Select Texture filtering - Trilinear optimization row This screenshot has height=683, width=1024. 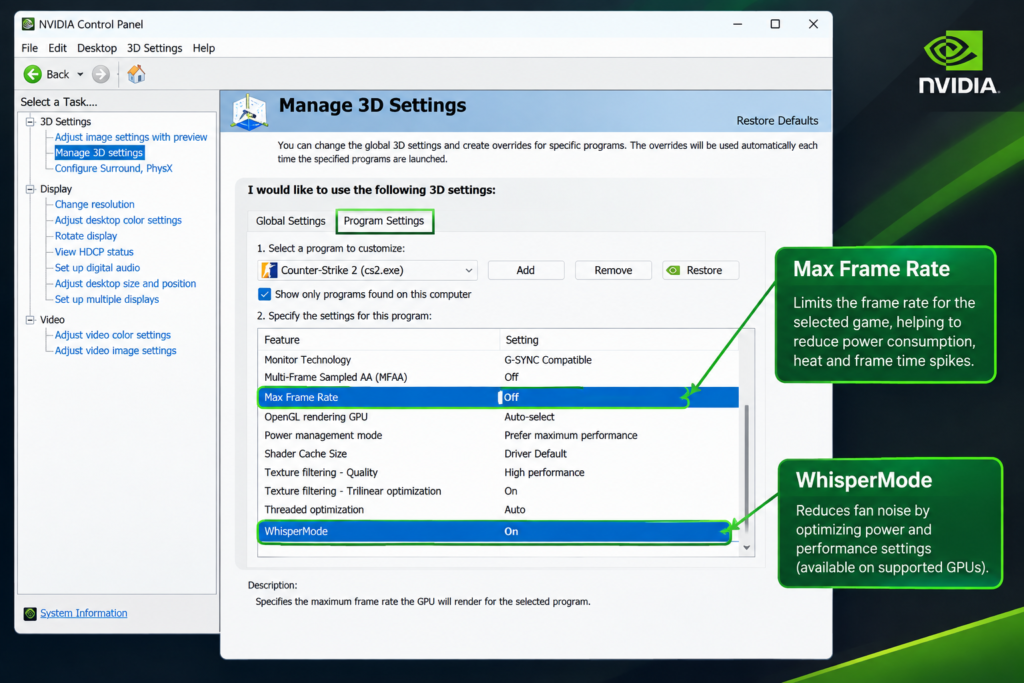499,491
